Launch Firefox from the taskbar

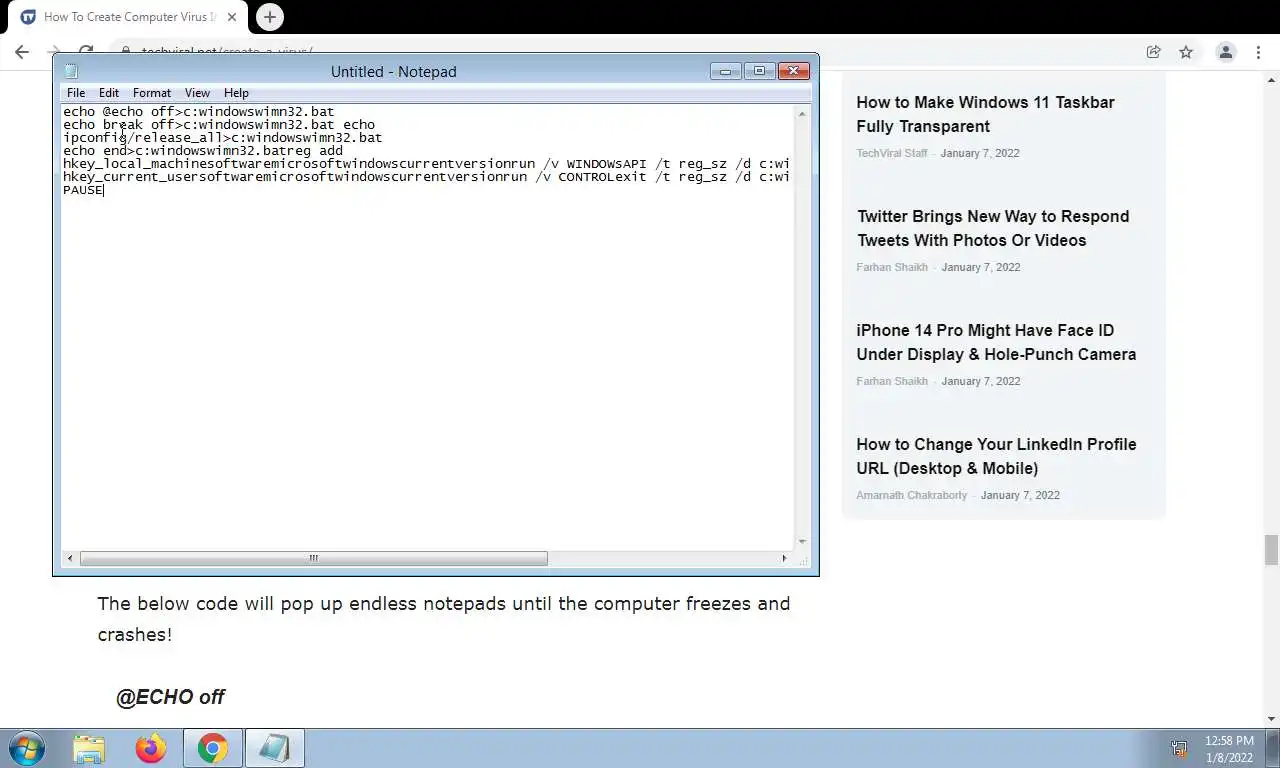point(151,748)
